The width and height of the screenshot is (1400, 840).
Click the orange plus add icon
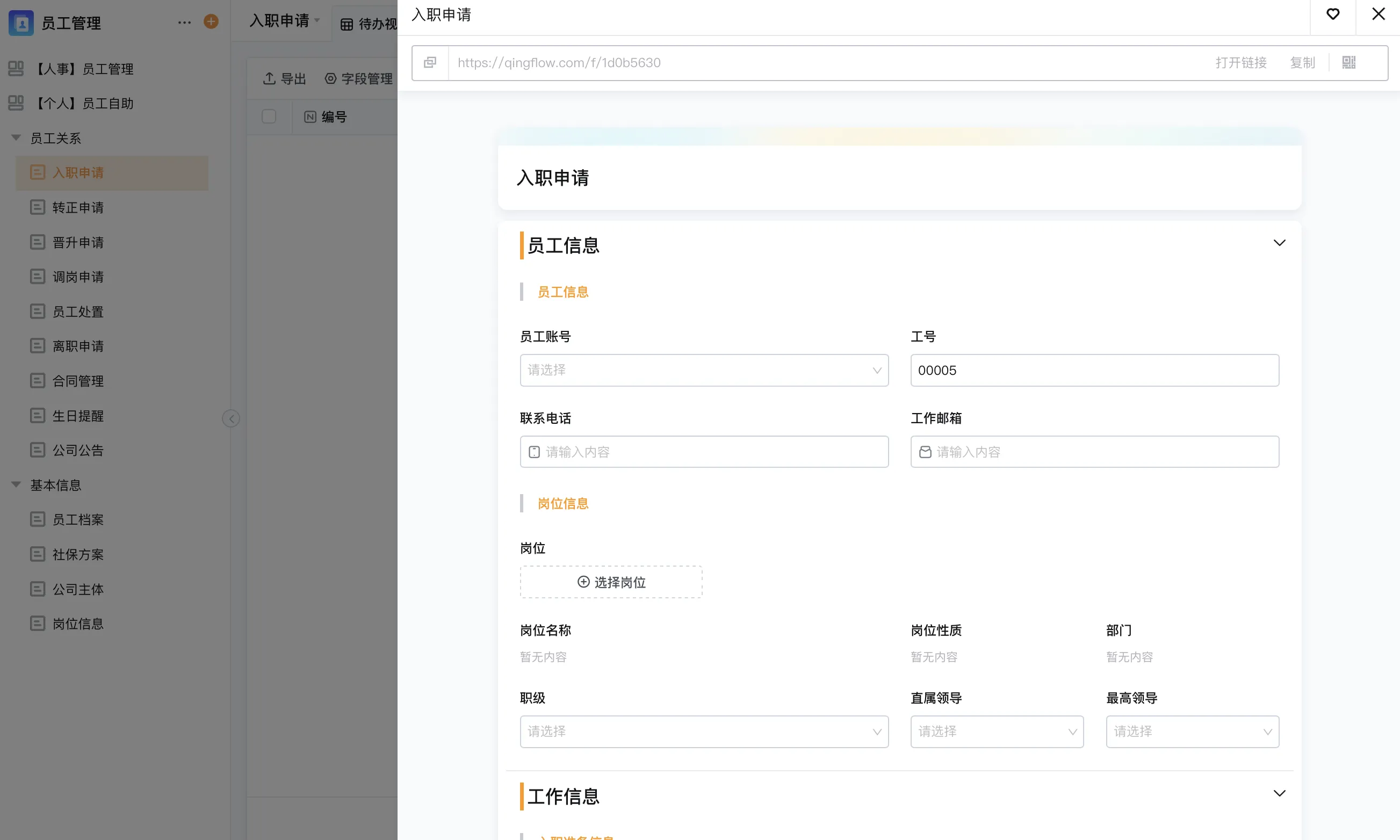tap(211, 22)
